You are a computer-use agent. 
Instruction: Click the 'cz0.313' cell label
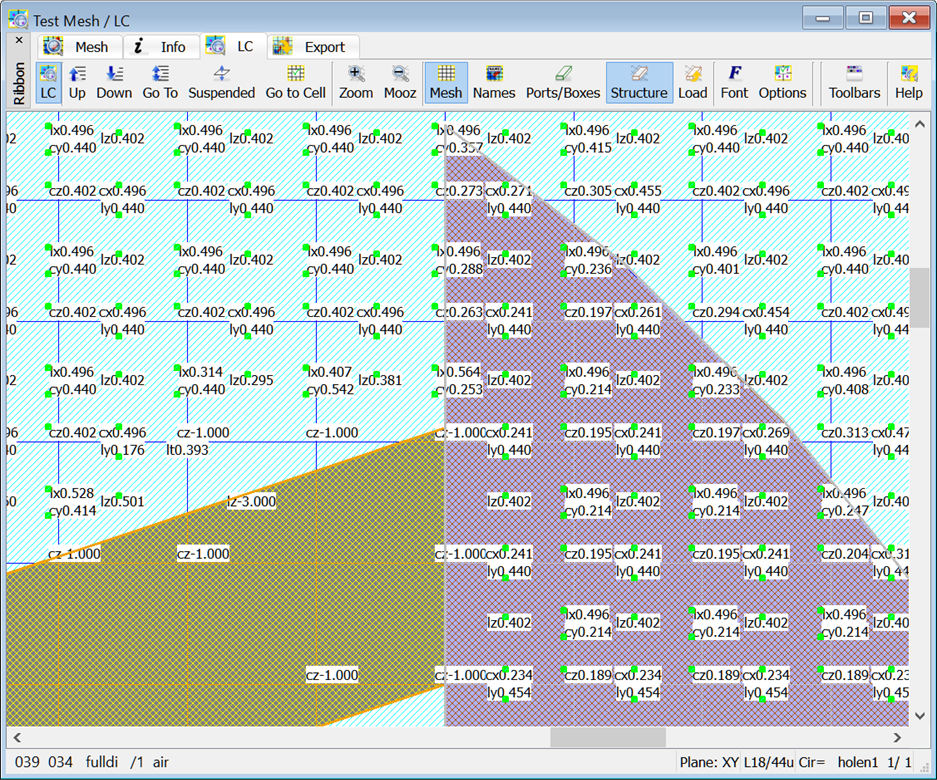[845, 432]
